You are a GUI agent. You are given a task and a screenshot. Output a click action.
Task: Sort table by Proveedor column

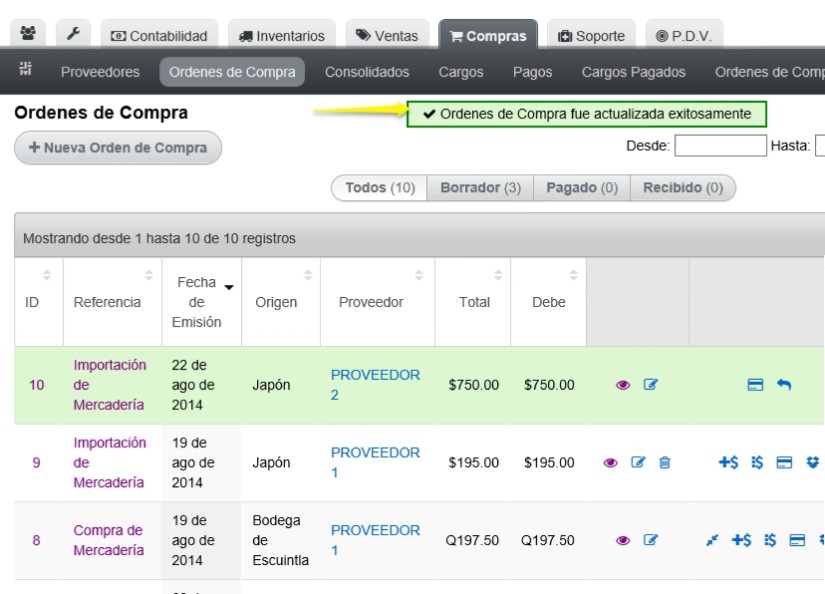[378, 301]
